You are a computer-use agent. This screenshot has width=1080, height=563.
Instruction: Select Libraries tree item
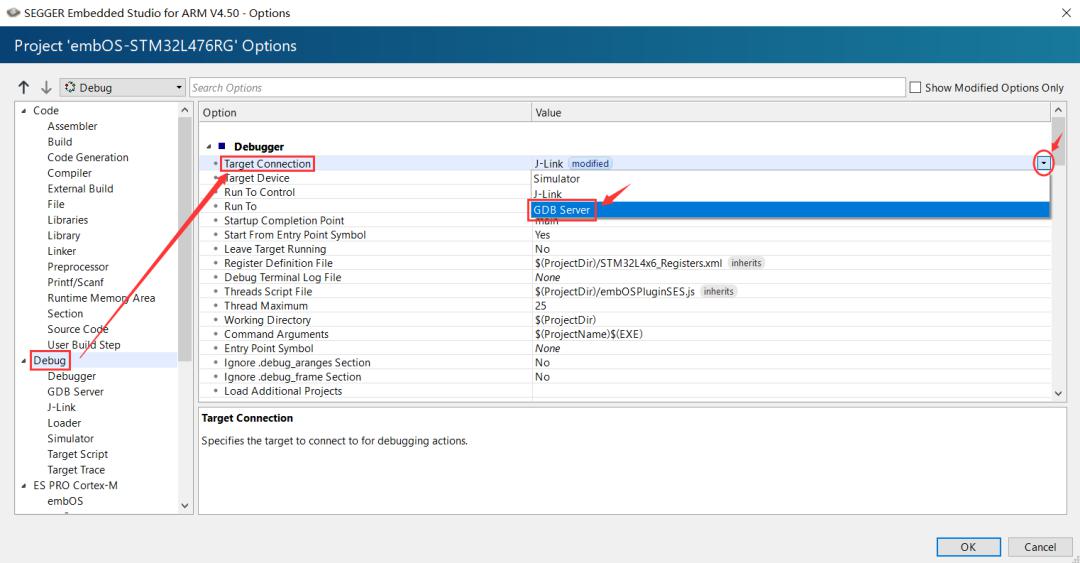(x=68, y=220)
